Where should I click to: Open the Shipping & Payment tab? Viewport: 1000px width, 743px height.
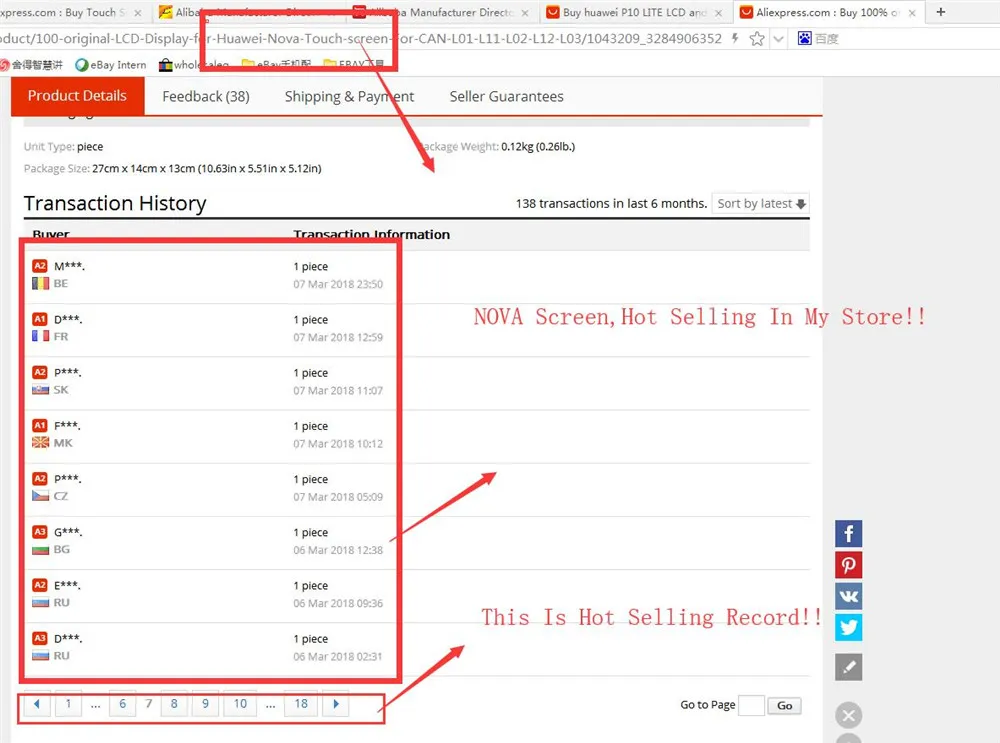pyautogui.click(x=349, y=96)
